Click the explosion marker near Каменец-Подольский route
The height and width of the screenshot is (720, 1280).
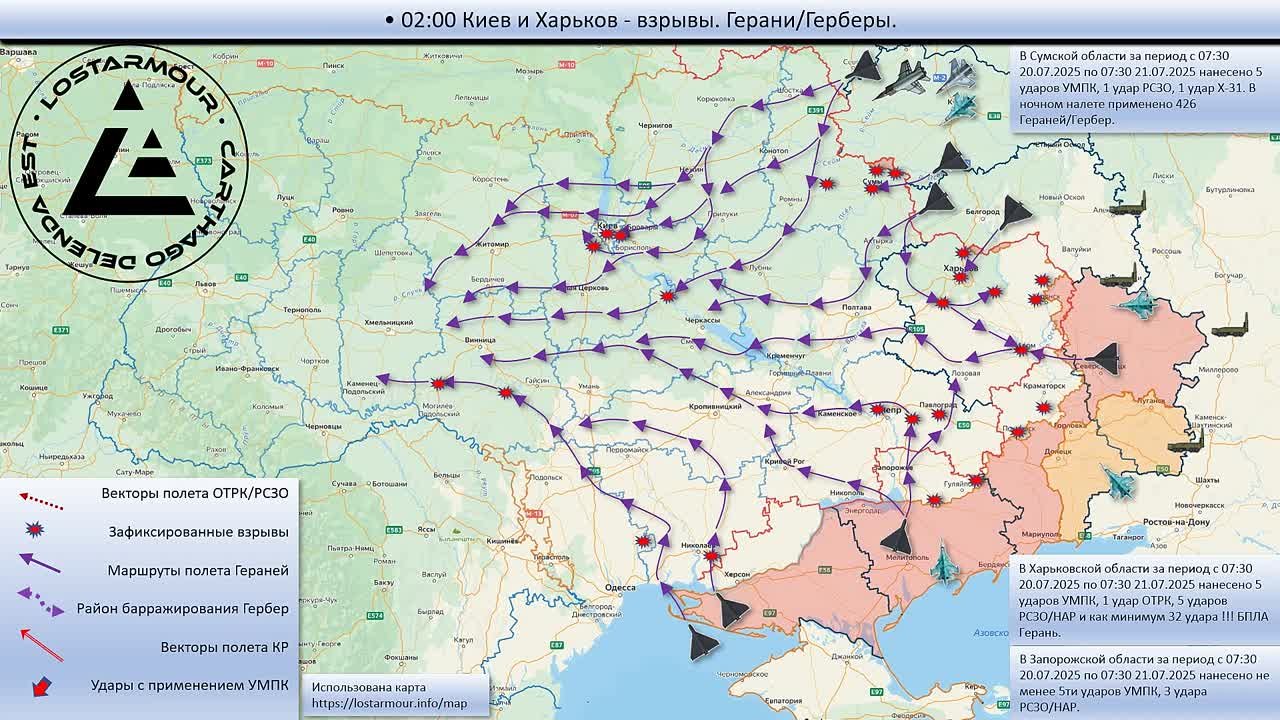[438, 384]
